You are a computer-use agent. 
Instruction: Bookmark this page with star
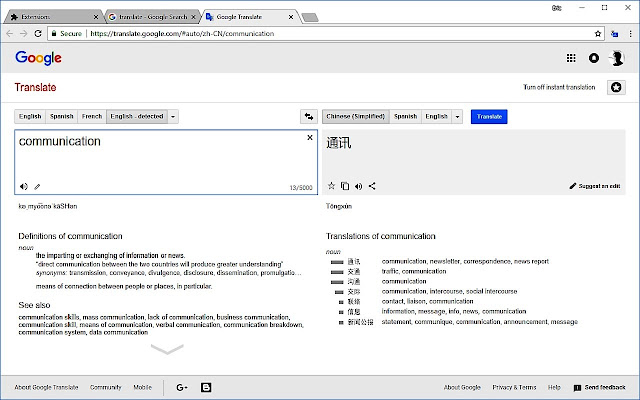pos(598,33)
